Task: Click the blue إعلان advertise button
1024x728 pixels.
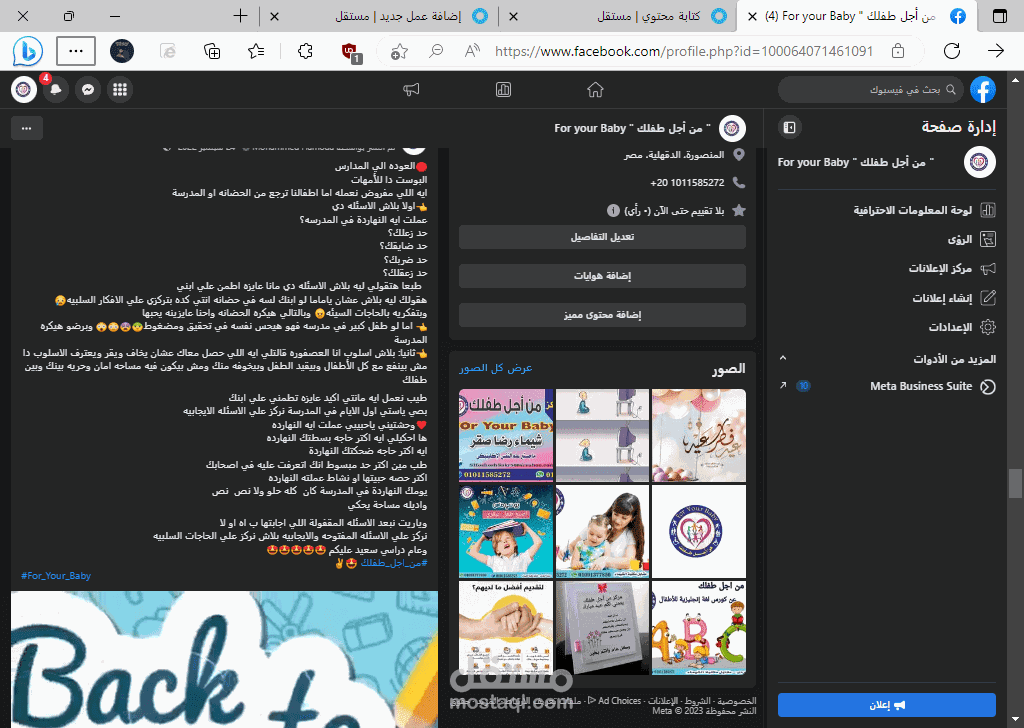Action: [x=886, y=705]
